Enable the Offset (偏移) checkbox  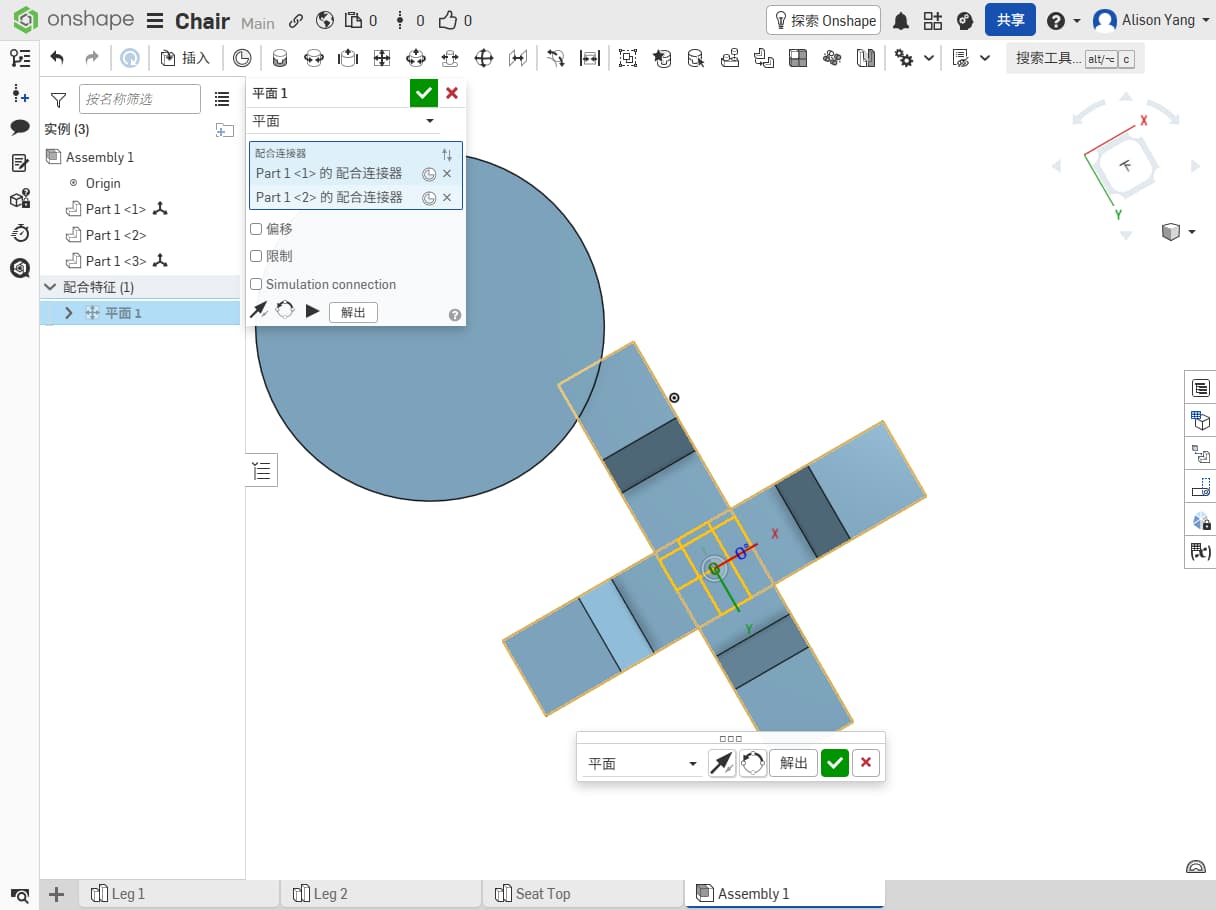[x=256, y=229]
